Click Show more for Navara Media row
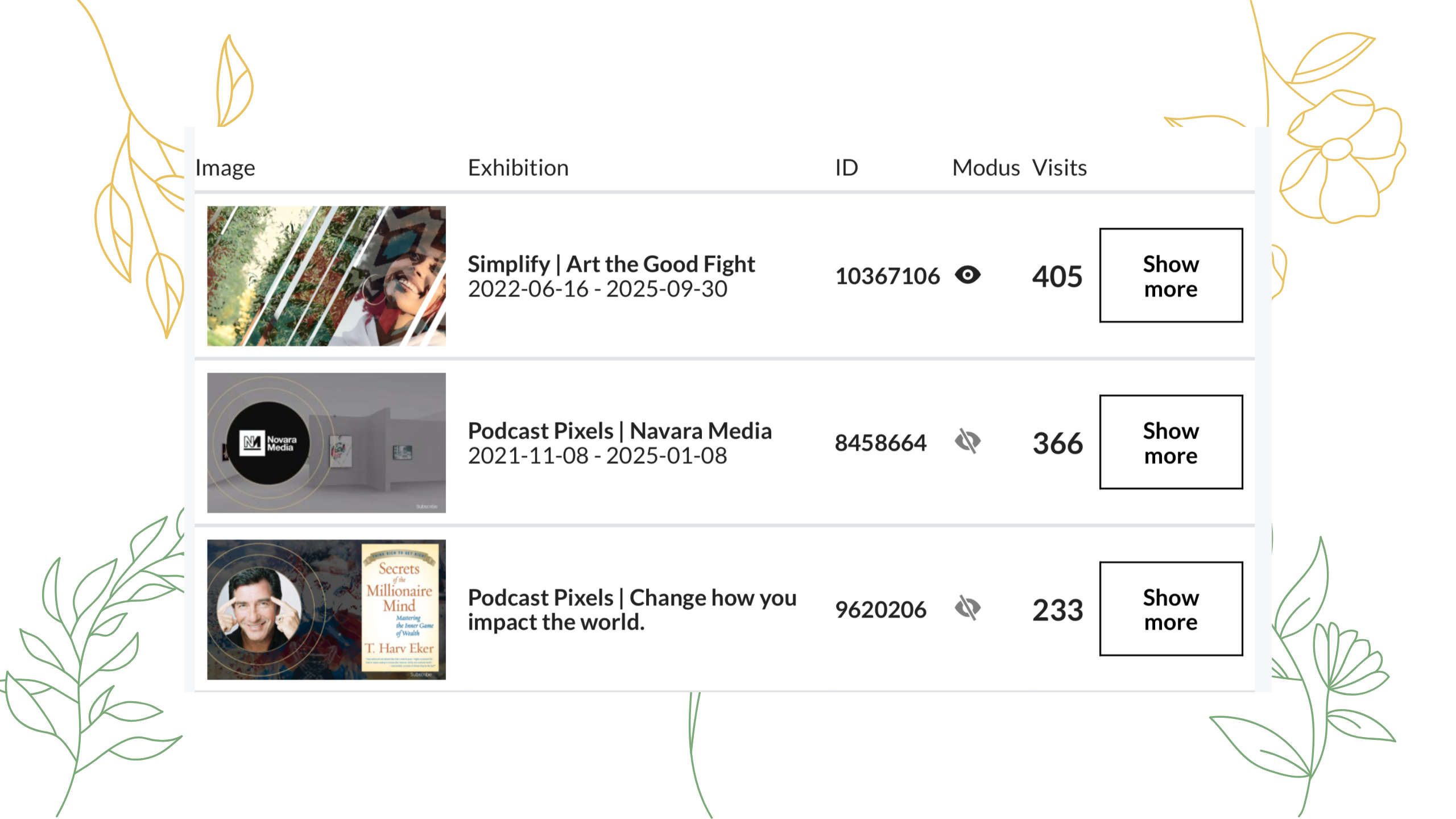 point(1170,442)
